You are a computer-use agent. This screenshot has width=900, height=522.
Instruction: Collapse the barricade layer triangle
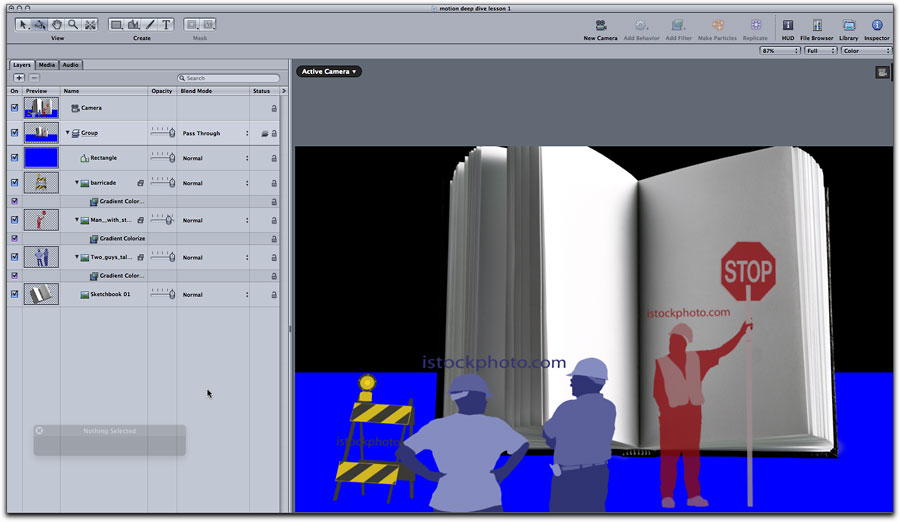pos(76,183)
